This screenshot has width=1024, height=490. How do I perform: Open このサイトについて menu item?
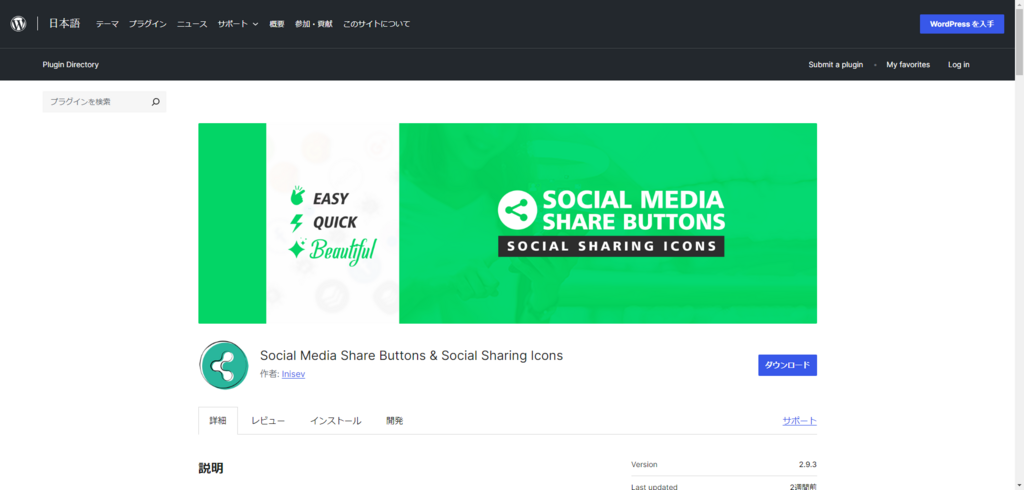pyautogui.click(x=377, y=24)
